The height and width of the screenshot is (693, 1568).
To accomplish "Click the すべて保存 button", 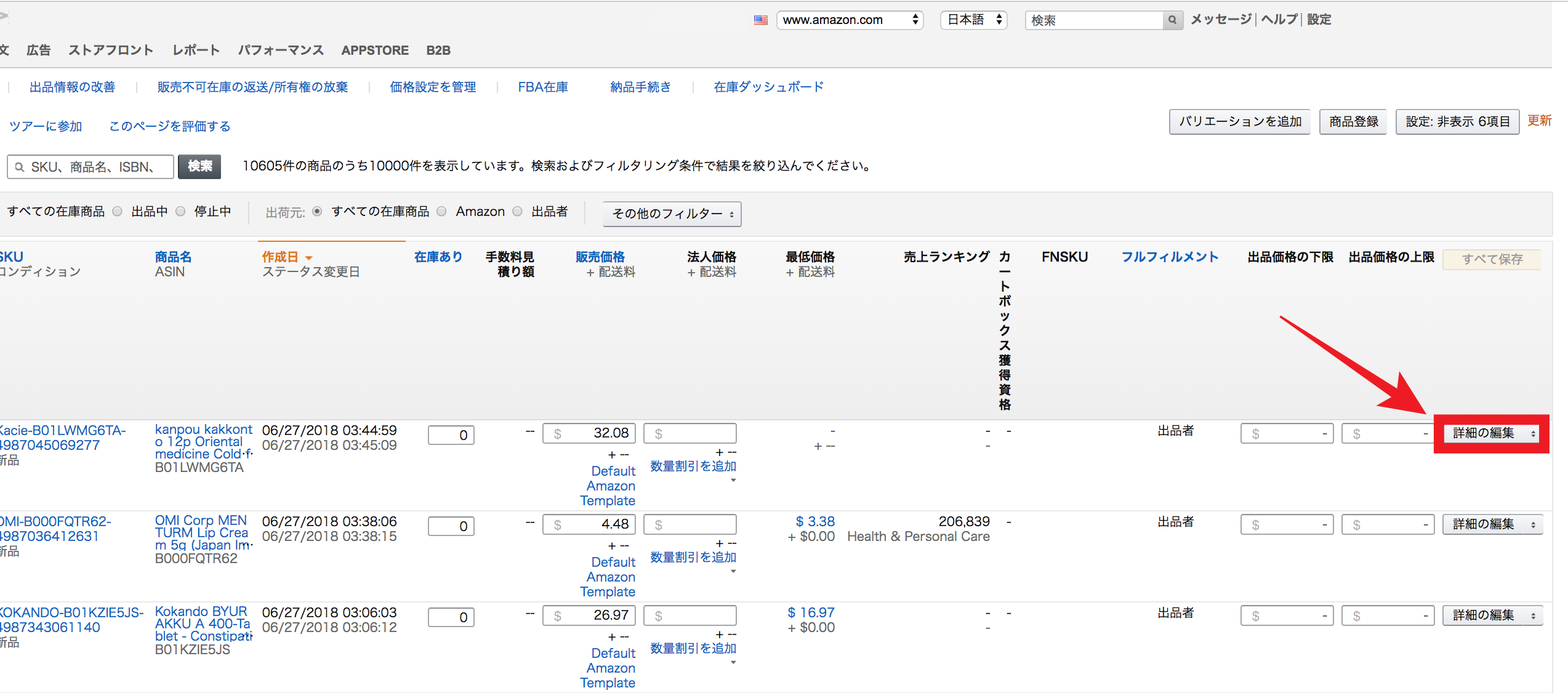I will click(x=1492, y=259).
